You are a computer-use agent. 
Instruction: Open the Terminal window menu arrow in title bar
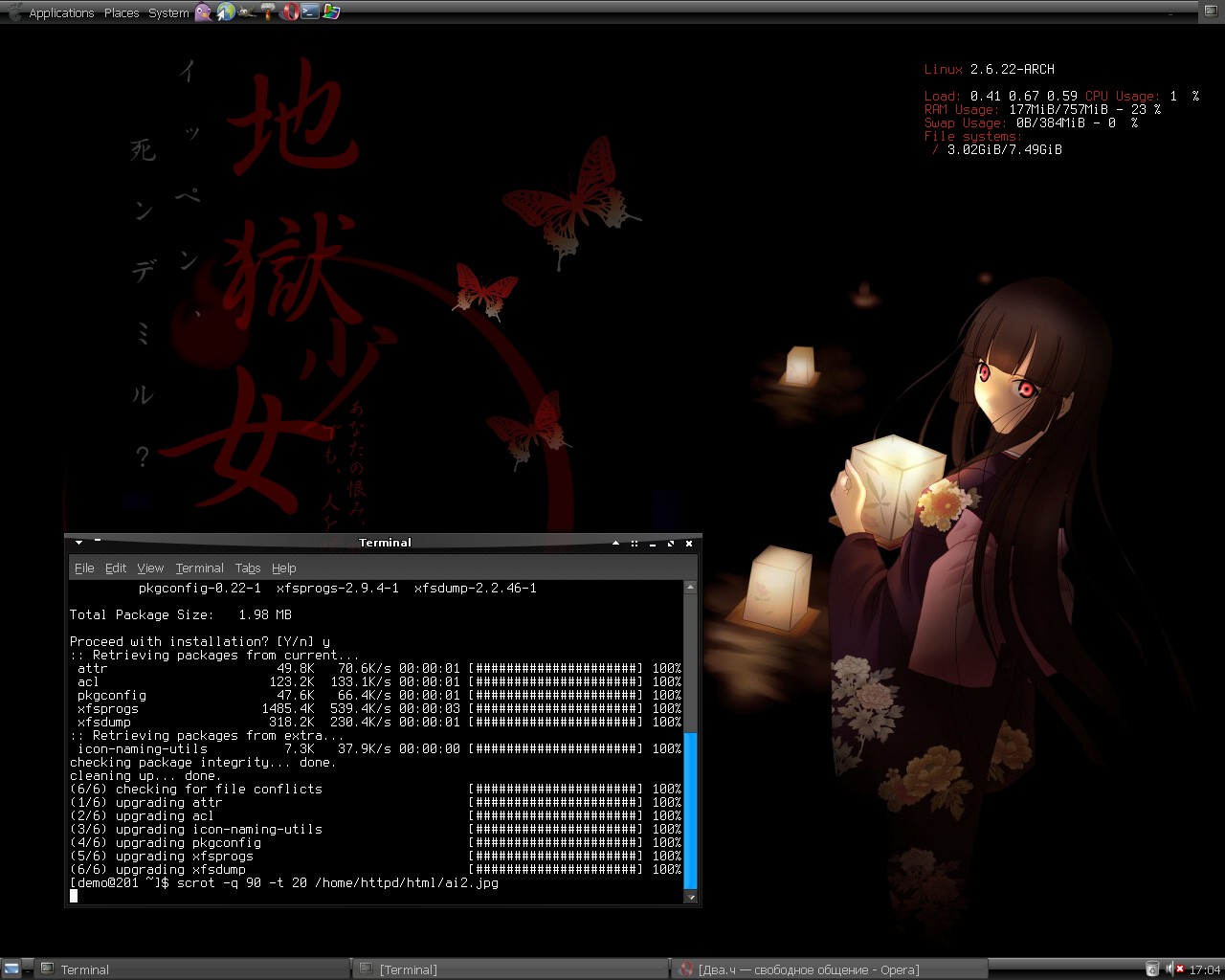click(x=78, y=543)
